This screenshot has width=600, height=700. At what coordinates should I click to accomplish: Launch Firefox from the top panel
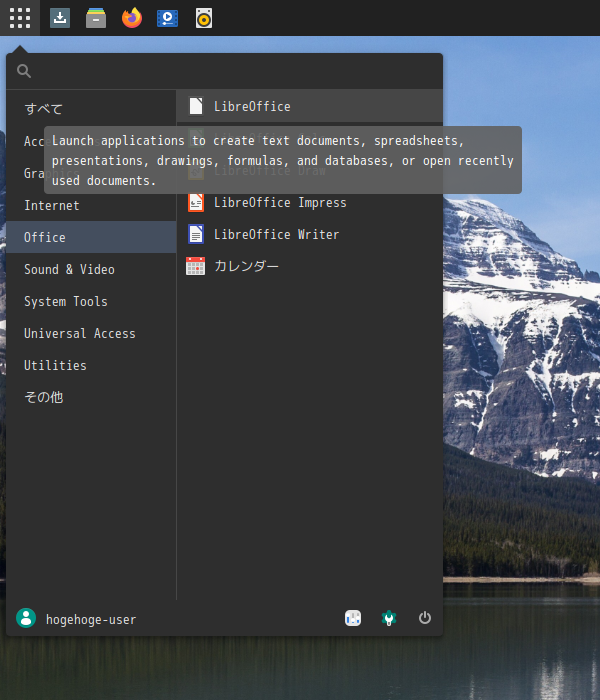[x=132, y=18]
